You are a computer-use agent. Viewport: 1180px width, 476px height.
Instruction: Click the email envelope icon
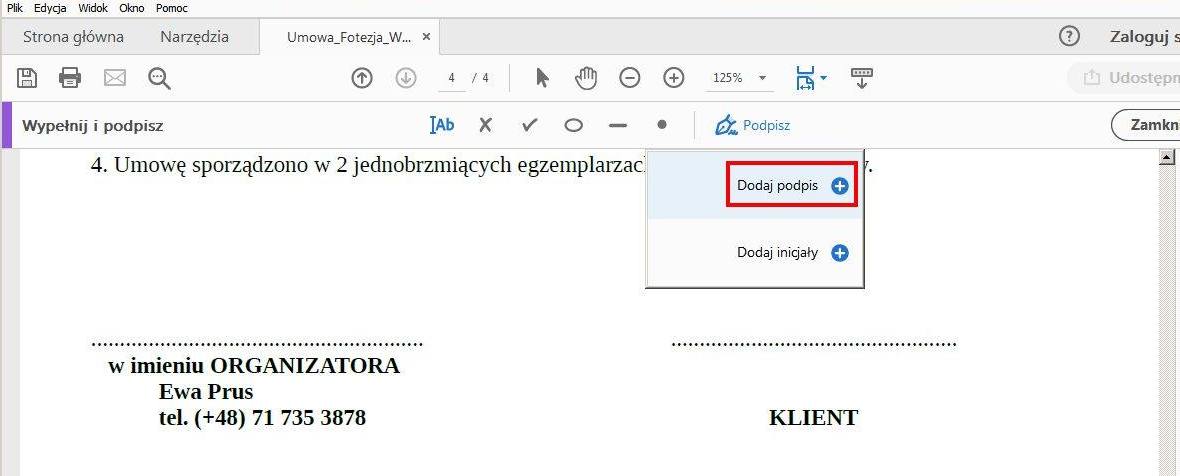tap(115, 78)
